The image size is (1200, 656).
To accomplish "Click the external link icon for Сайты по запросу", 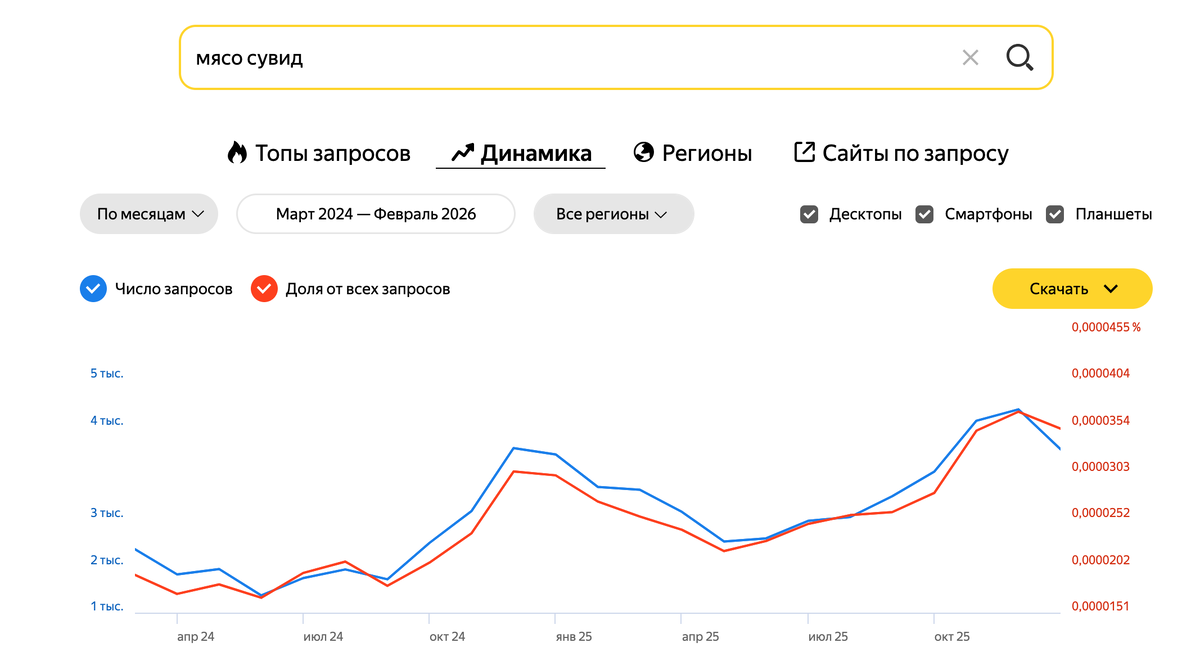I will click(x=804, y=152).
